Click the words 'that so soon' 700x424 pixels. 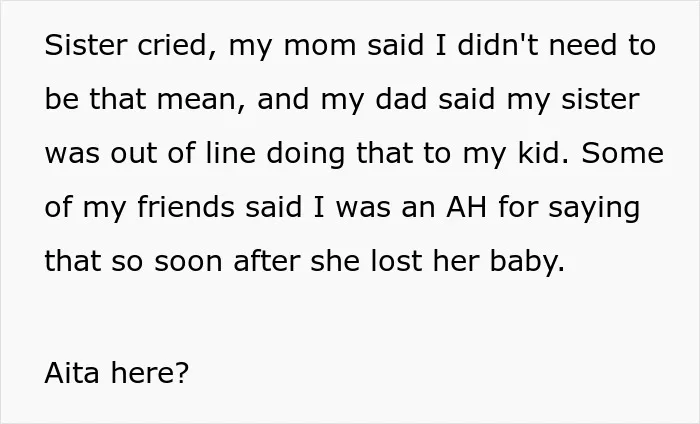(x=133, y=261)
